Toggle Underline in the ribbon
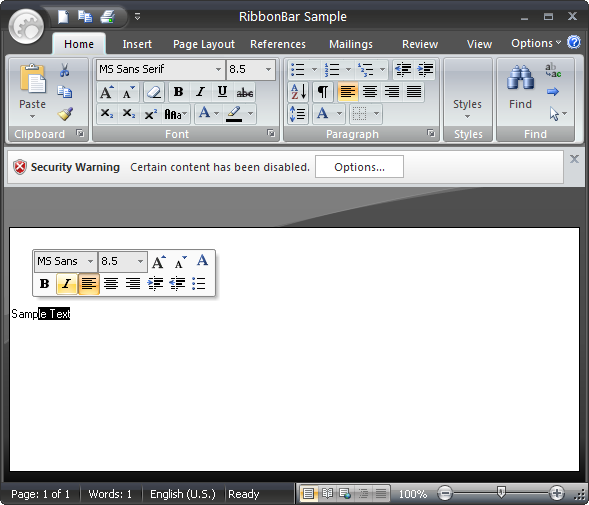 point(222,92)
